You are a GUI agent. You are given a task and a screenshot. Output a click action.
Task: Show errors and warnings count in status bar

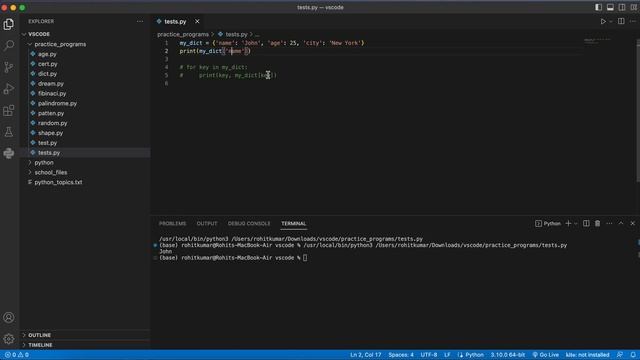[x=16, y=355]
